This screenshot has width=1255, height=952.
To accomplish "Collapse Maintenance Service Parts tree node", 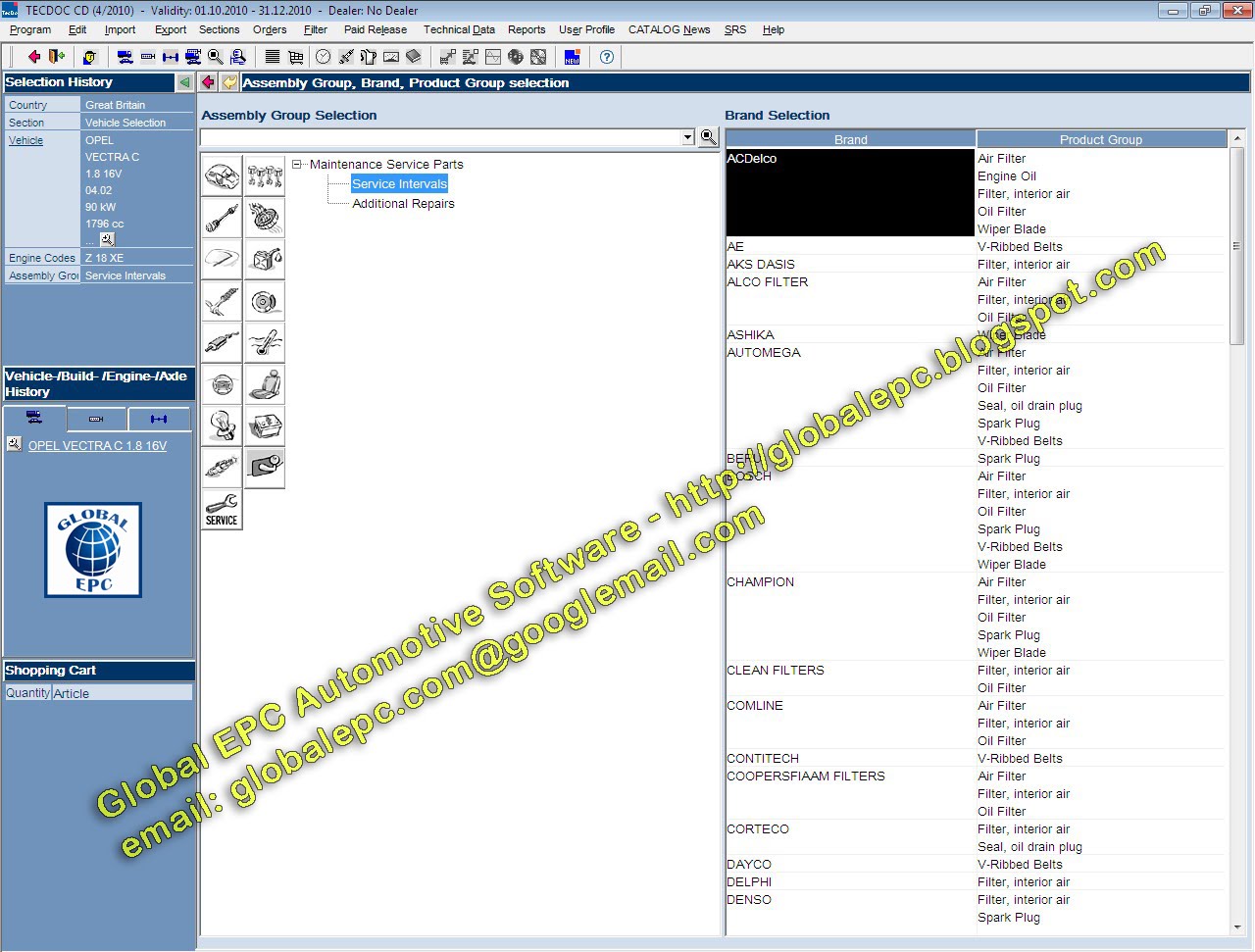I will 297,165.
